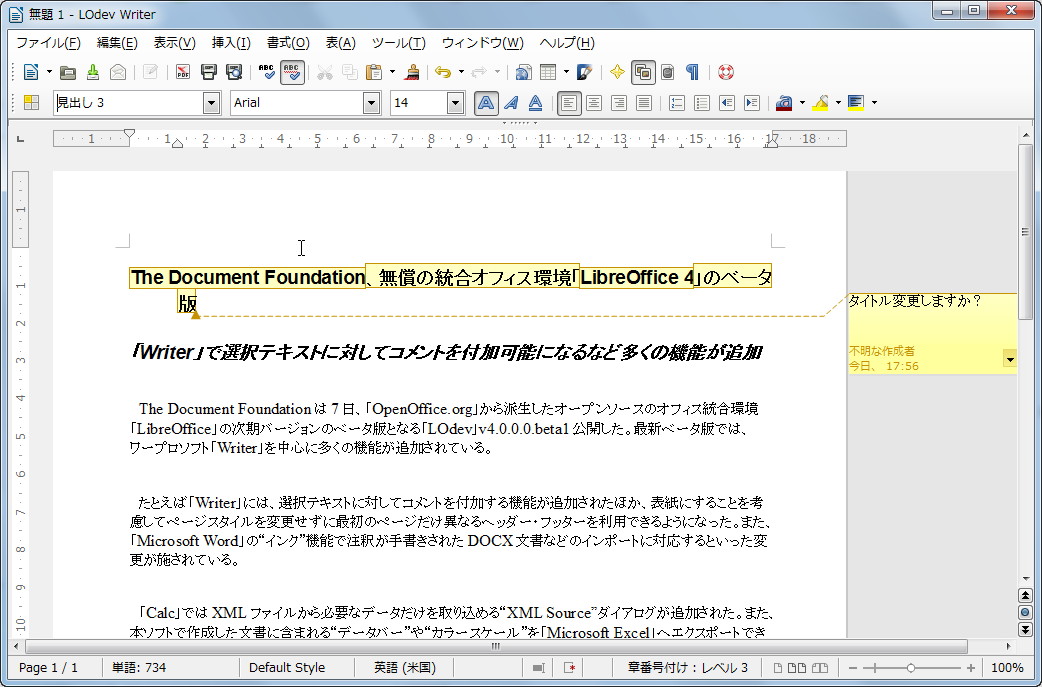Click the New document icon
The width and height of the screenshot is (1042, 687).
31,72
